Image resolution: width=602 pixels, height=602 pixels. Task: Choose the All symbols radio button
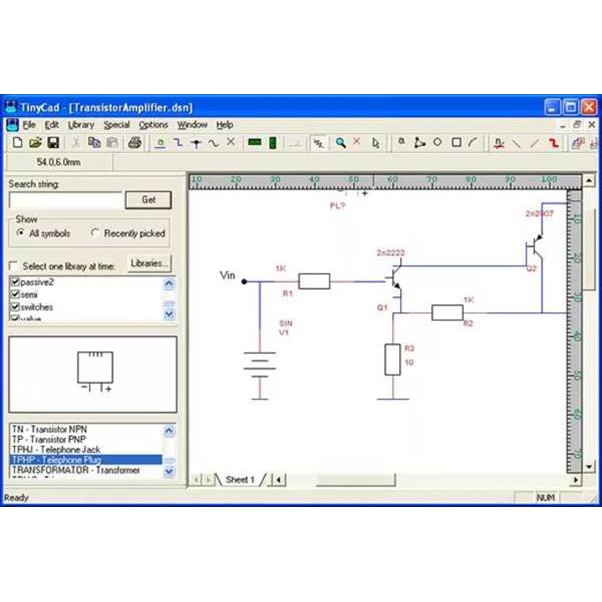point(22,233)
